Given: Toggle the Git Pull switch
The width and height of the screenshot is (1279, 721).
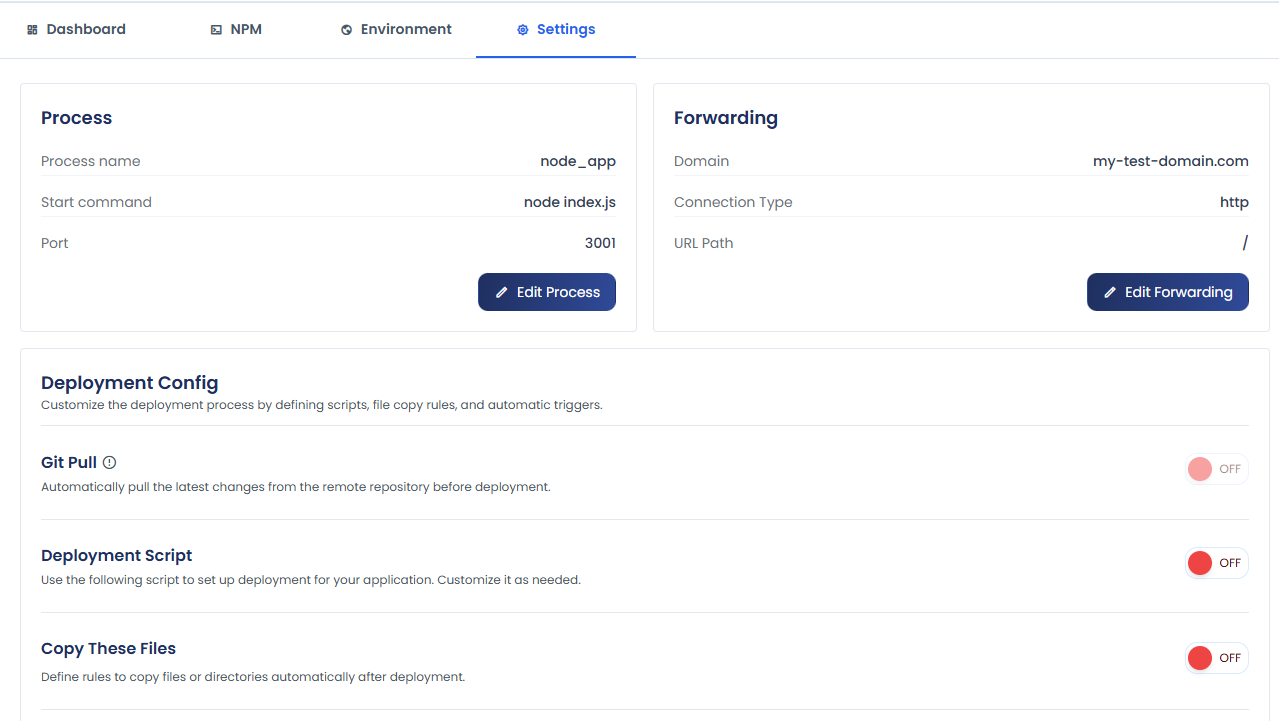Looking at the screenshot, I should (x=1216, y=469).
